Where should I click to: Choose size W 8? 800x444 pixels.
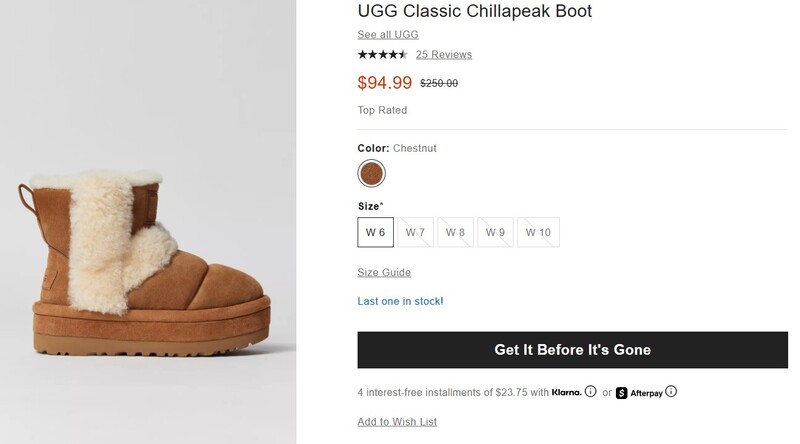click(456, 232)
